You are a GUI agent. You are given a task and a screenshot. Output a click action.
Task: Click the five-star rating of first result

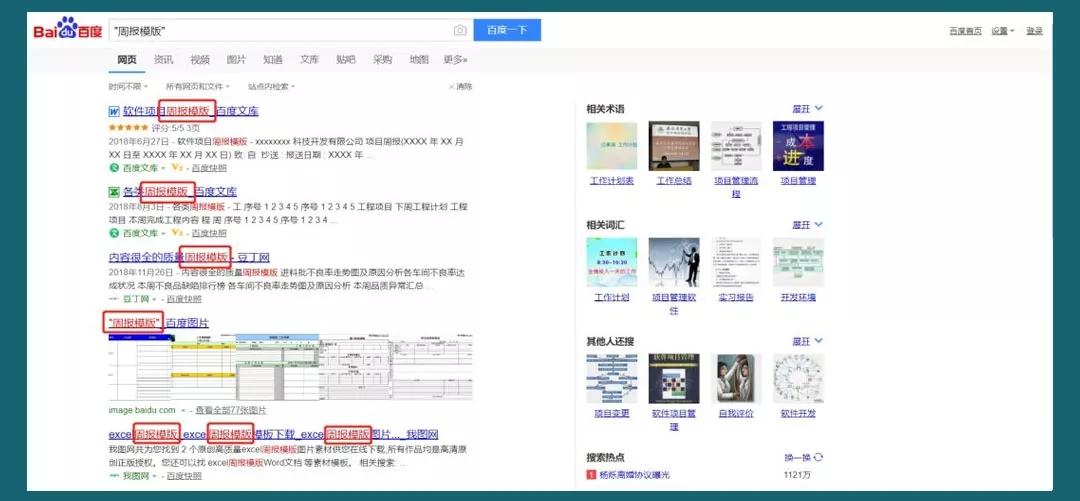point(128,127)
